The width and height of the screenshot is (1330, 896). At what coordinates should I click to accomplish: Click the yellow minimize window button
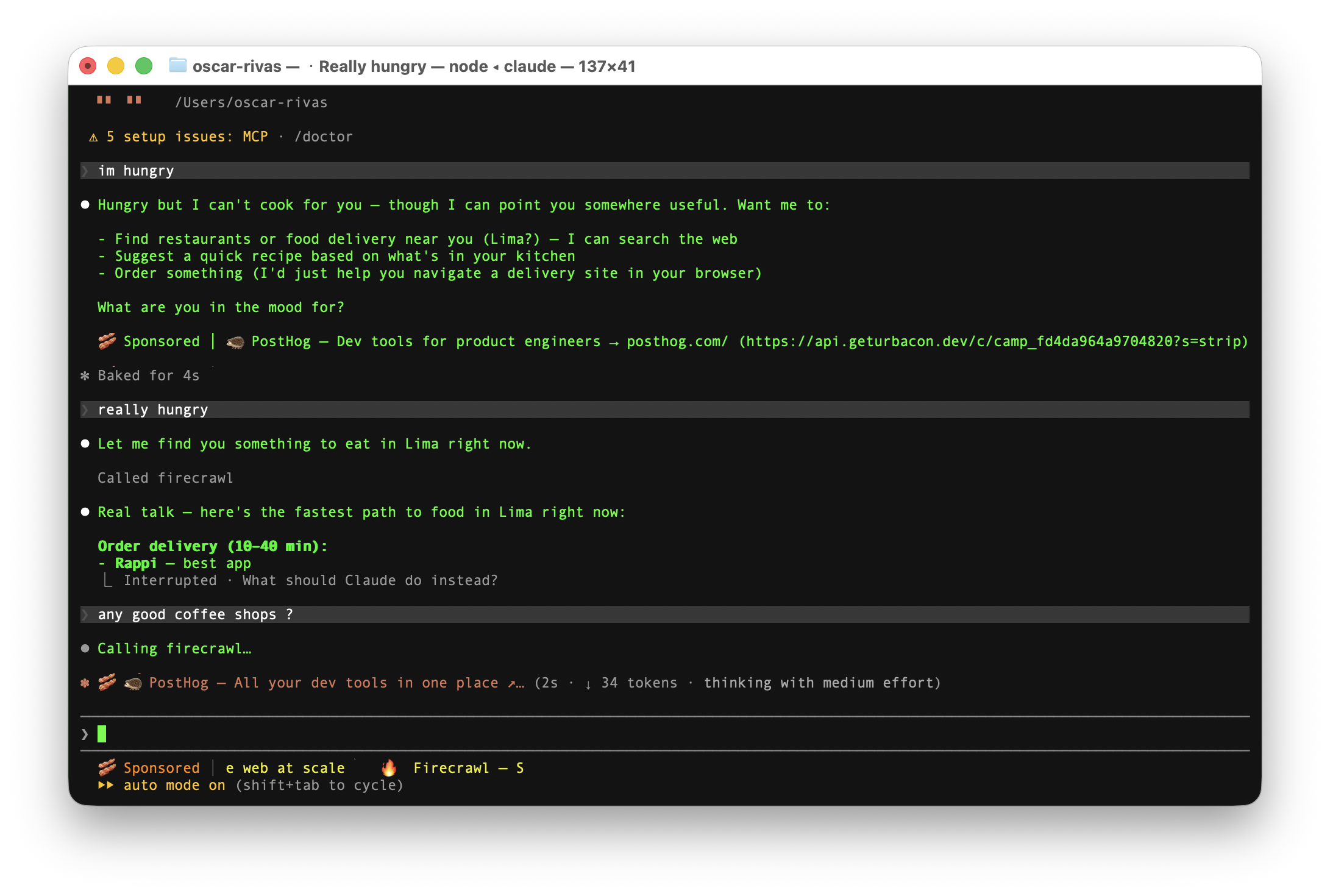[116, 66]
